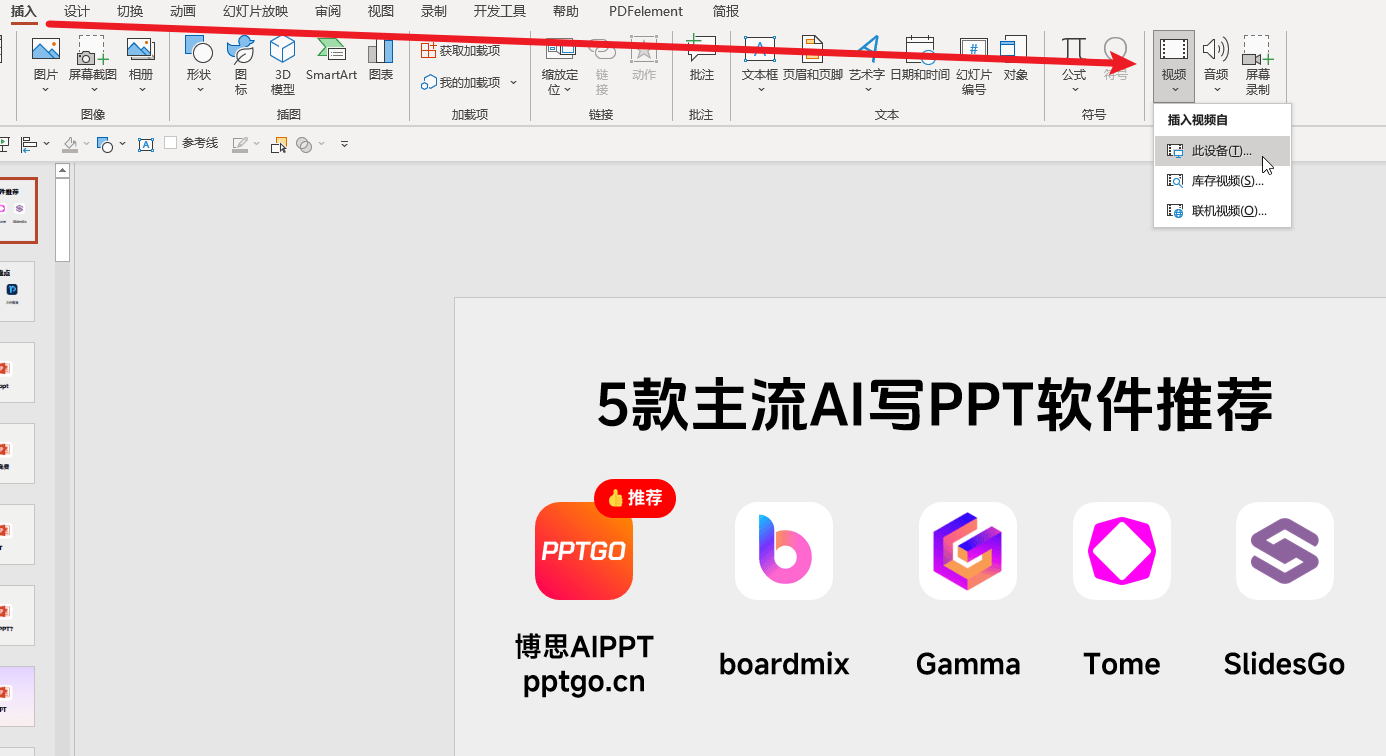
Task: Open the 视图 view tab
Action: [381, 11]
